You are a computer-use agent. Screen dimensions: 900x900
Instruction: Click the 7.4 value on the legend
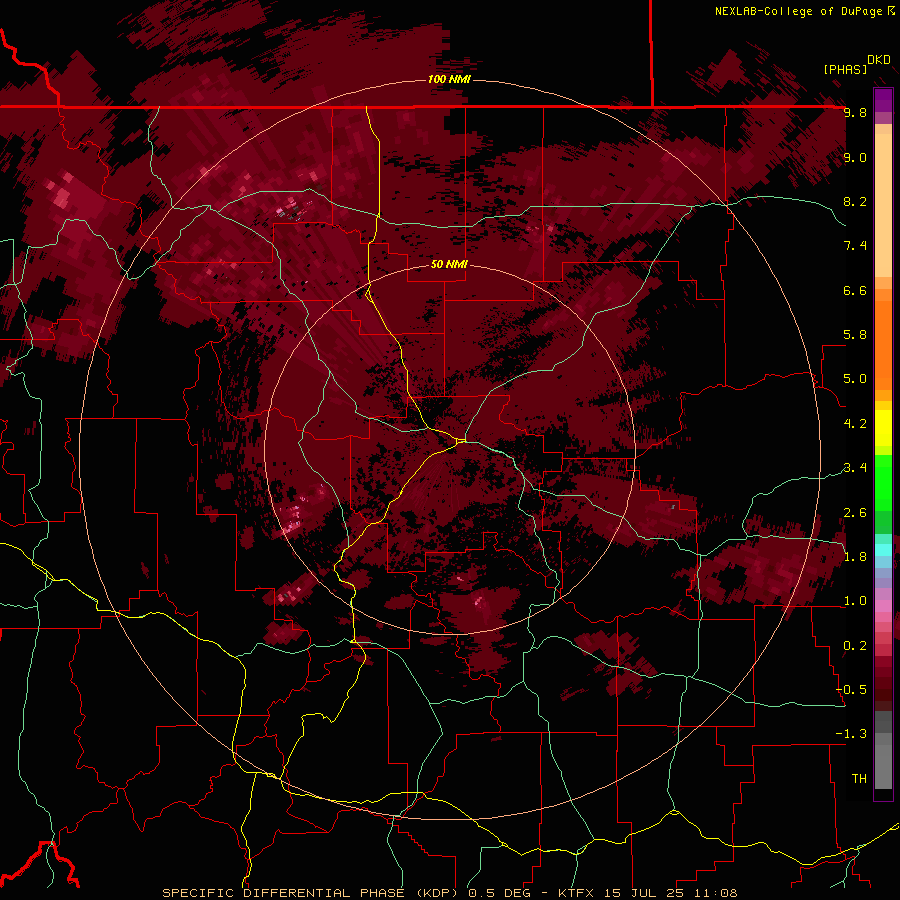click(855, 246)
